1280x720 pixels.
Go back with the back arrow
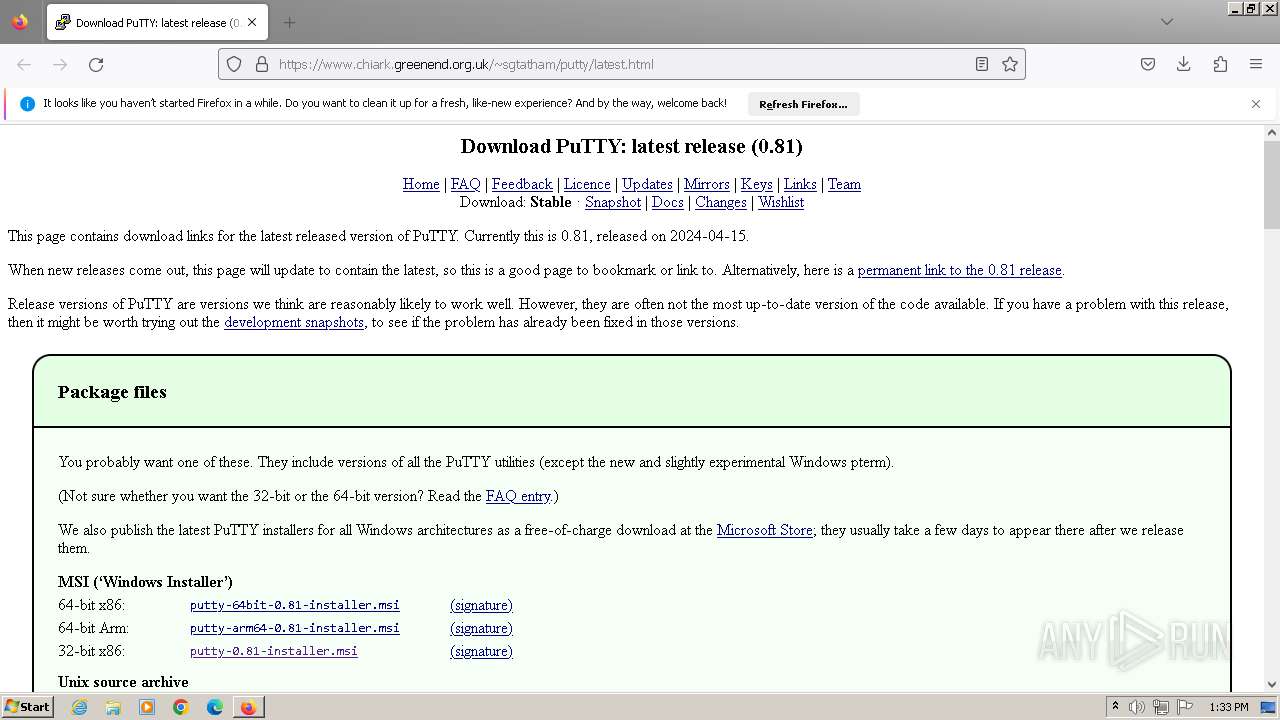point(24,64)
